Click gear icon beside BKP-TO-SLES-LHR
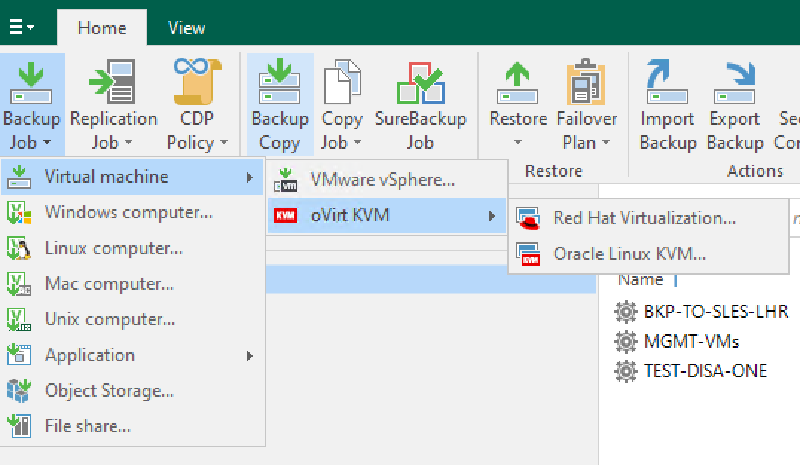 pos(626,311)
